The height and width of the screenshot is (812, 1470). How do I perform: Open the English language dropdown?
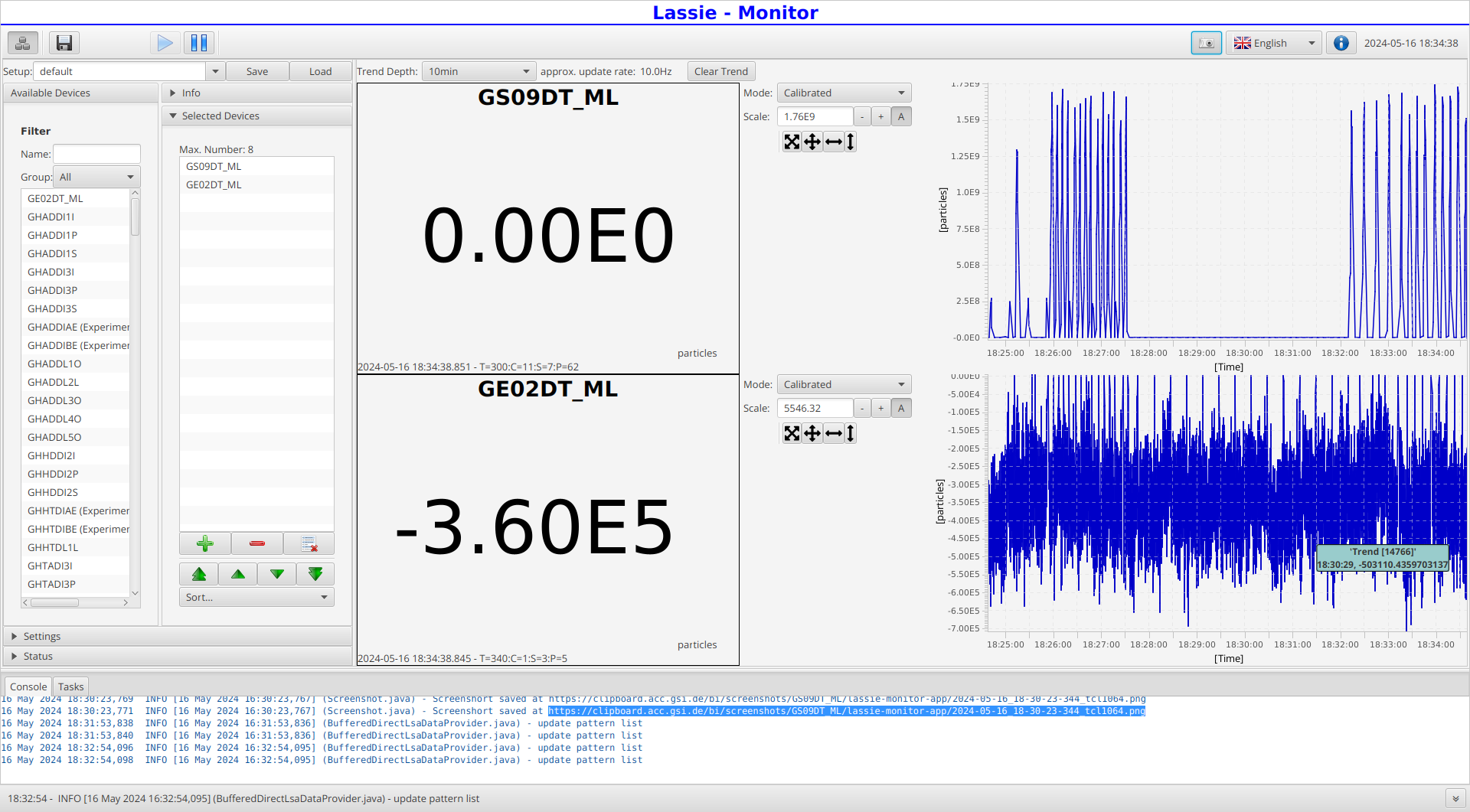[x=1274, y=43]
